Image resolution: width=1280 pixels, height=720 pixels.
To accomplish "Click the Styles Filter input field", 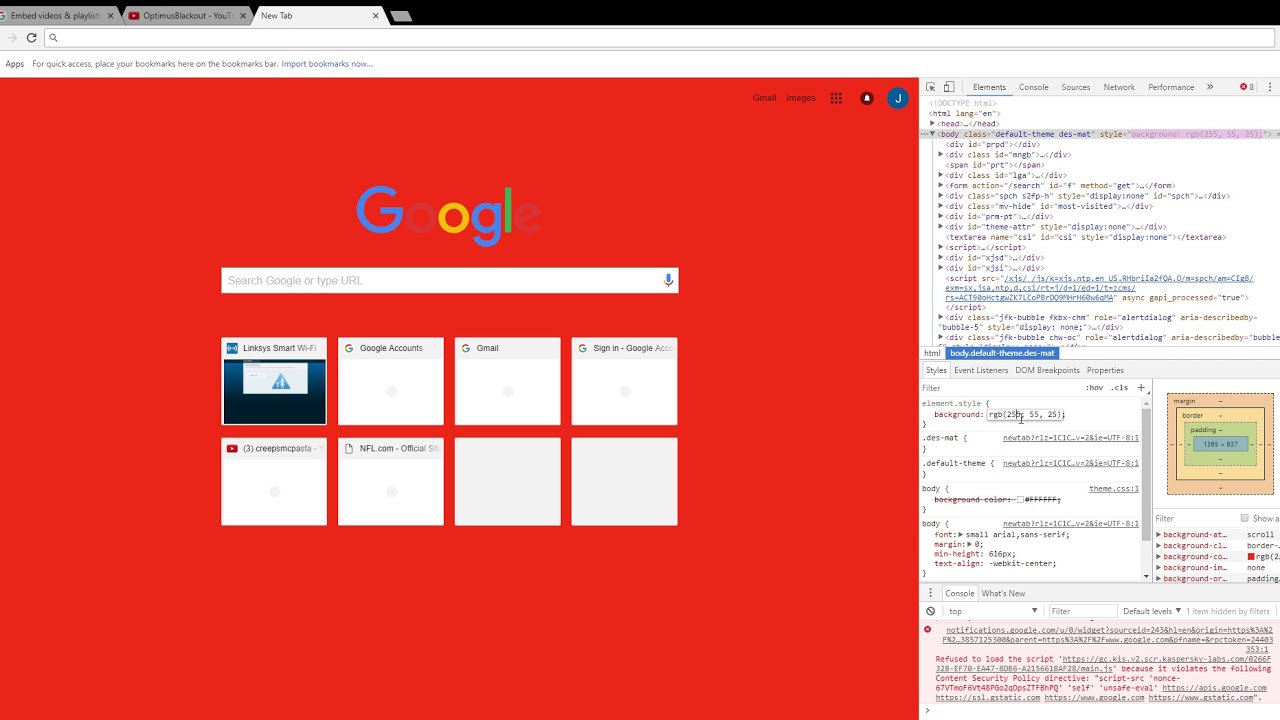I will 1000,388.
